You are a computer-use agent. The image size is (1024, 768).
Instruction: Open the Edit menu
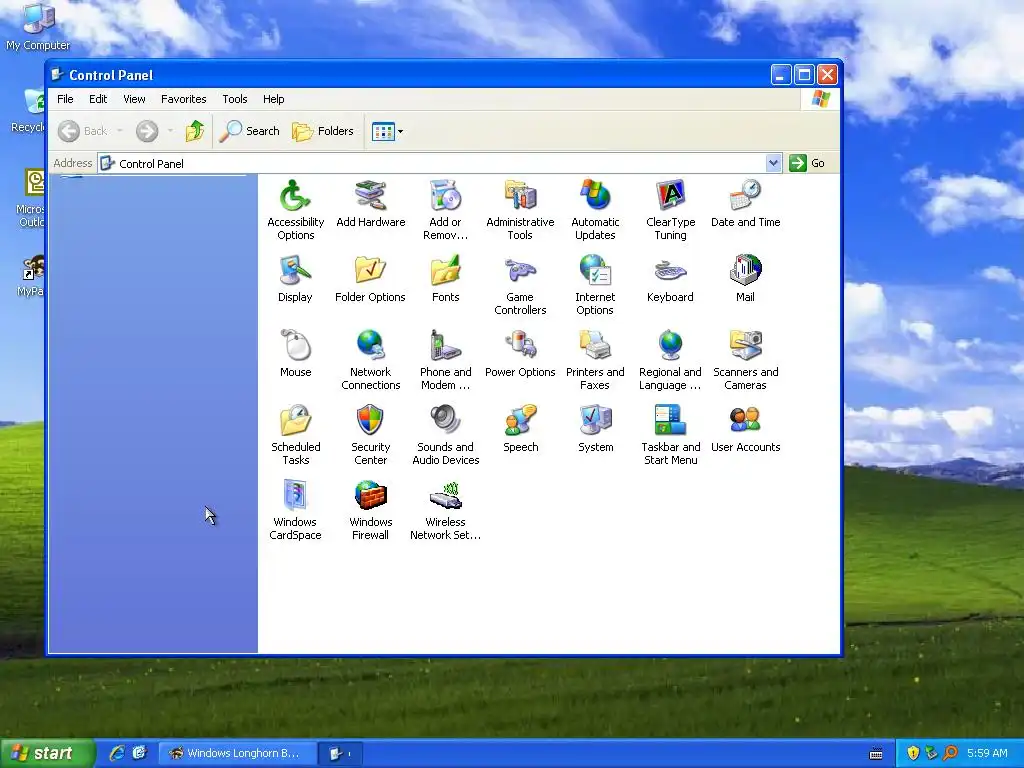coord(98,99)
